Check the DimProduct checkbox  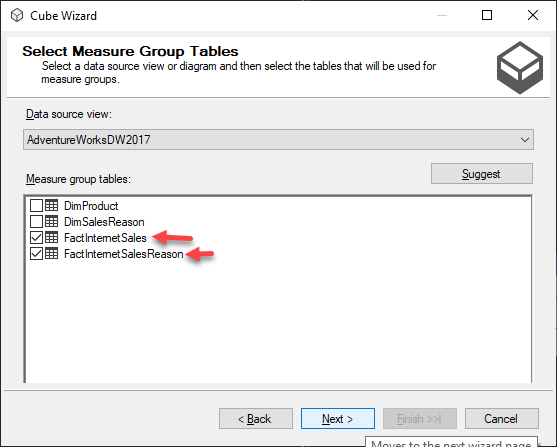point(36,205)
